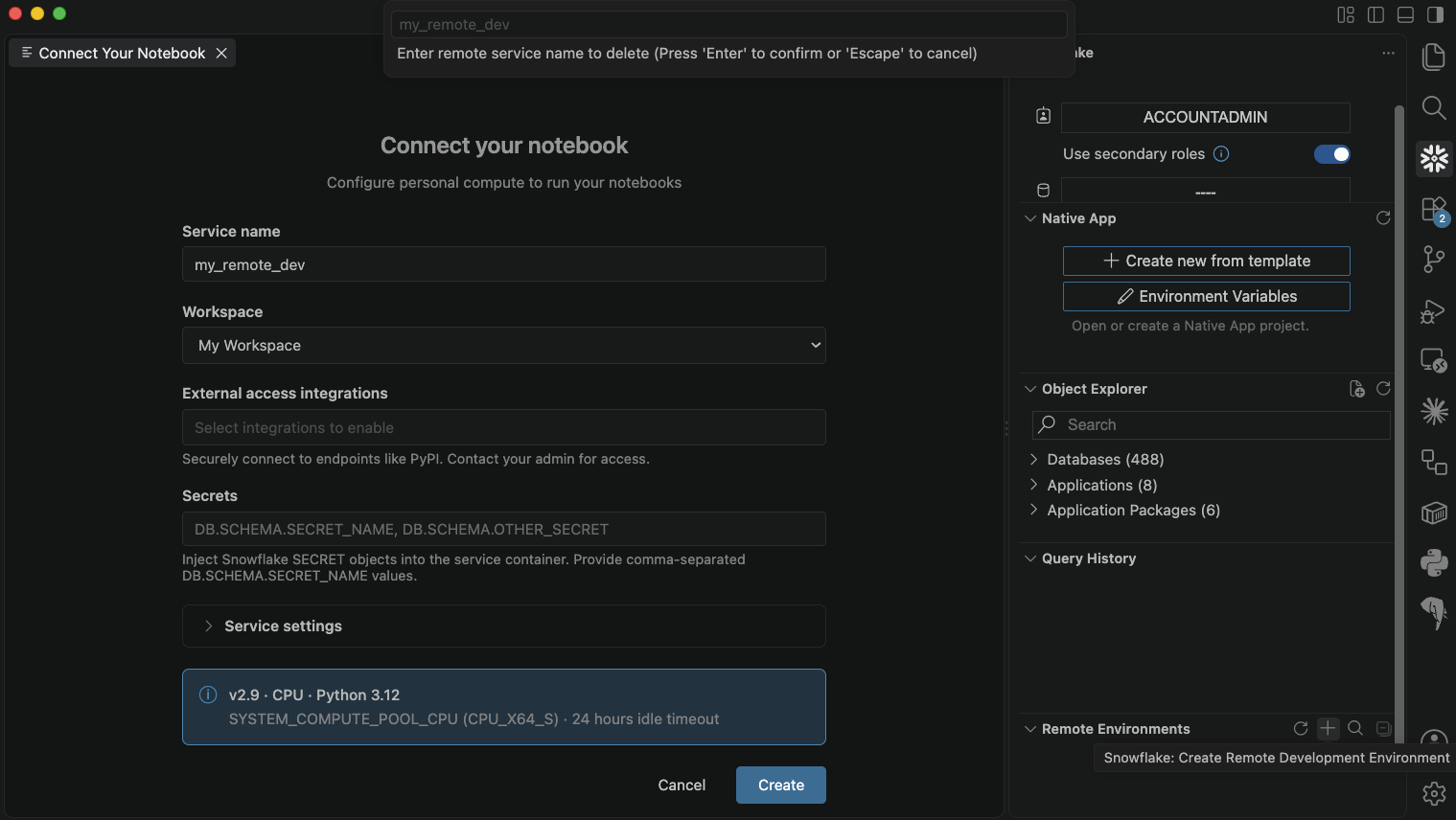Focus the External access integrations field
The width and height of the screenshot is (1456, 820).
tap(504, 427)
